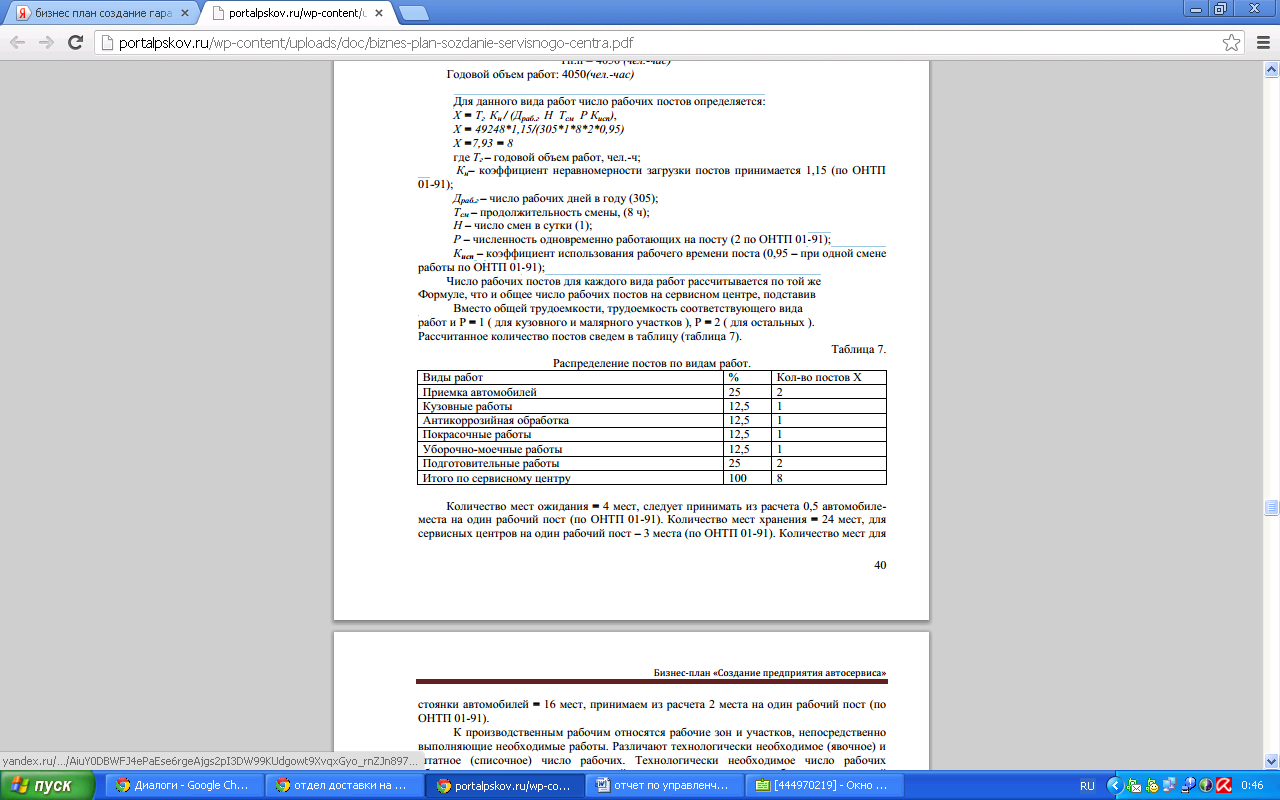Image resolution: width=1280 pixels, height=800 pixels.
Task: Bookmark this page with the star icon
Action: pyautogui.click(x=1232, y=43)
